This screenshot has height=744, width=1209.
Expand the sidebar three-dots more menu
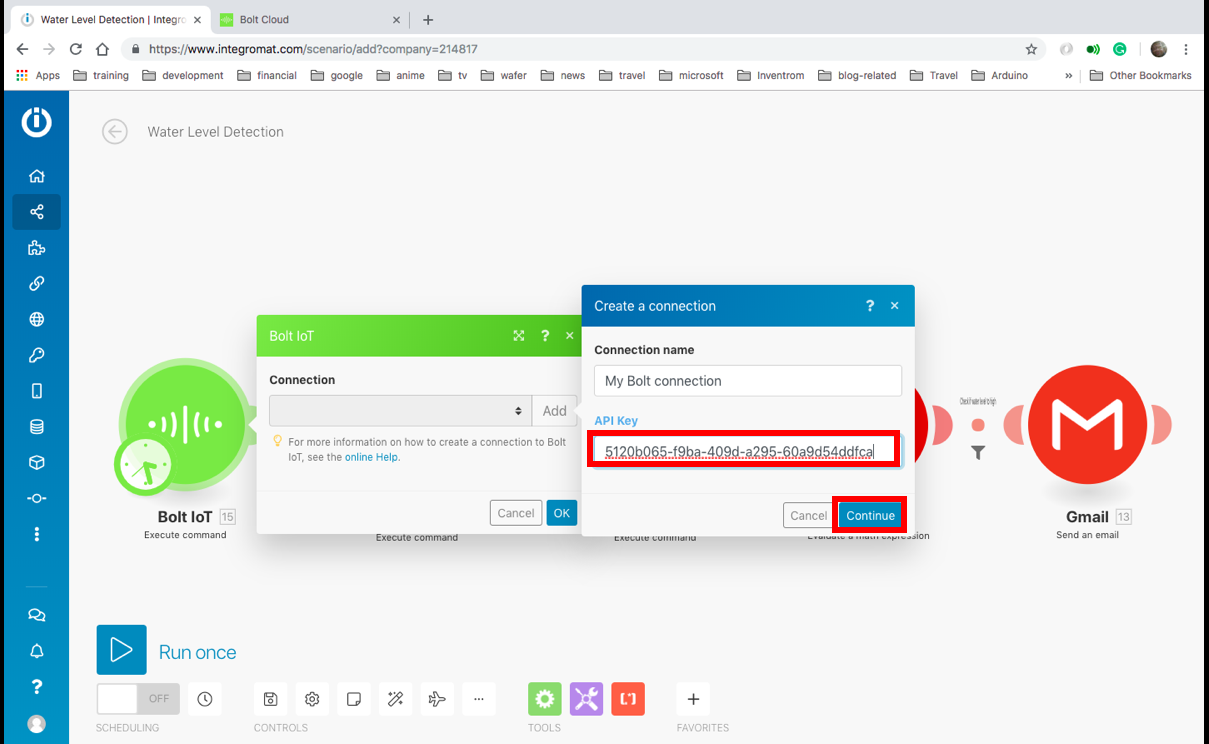[x=37, y=534]
